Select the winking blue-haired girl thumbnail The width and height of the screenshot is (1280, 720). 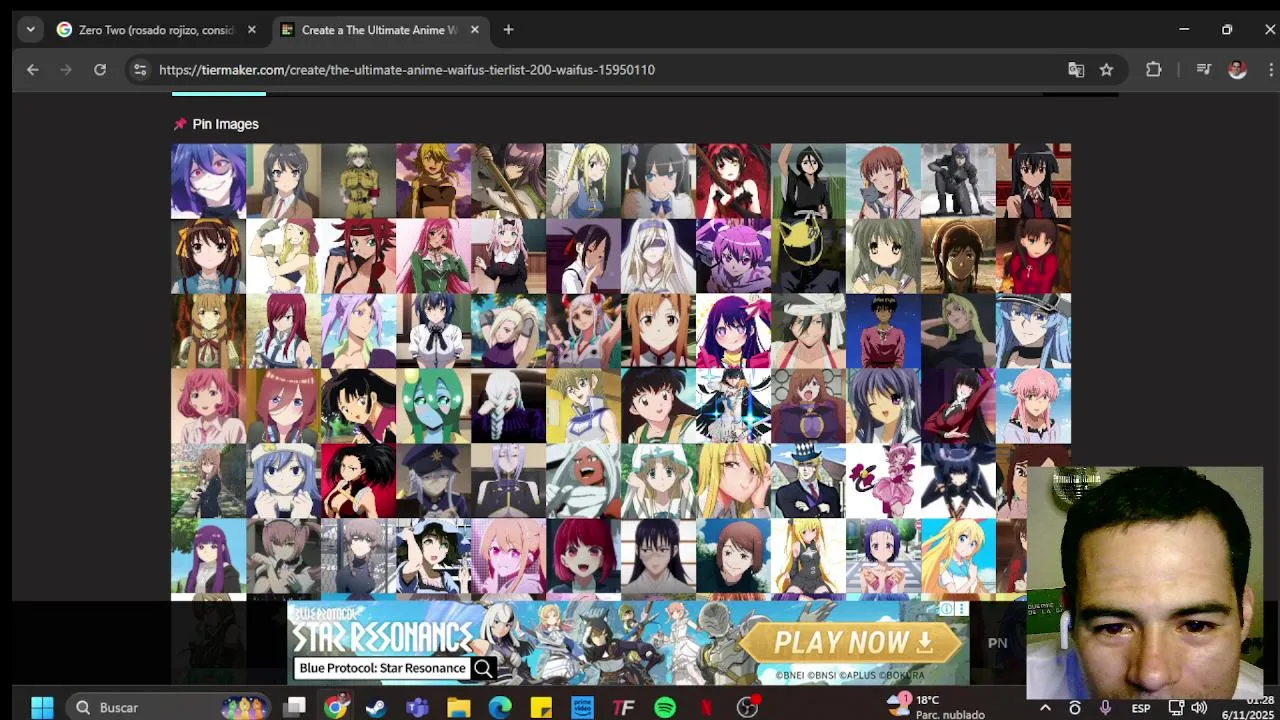coord(883,406)
